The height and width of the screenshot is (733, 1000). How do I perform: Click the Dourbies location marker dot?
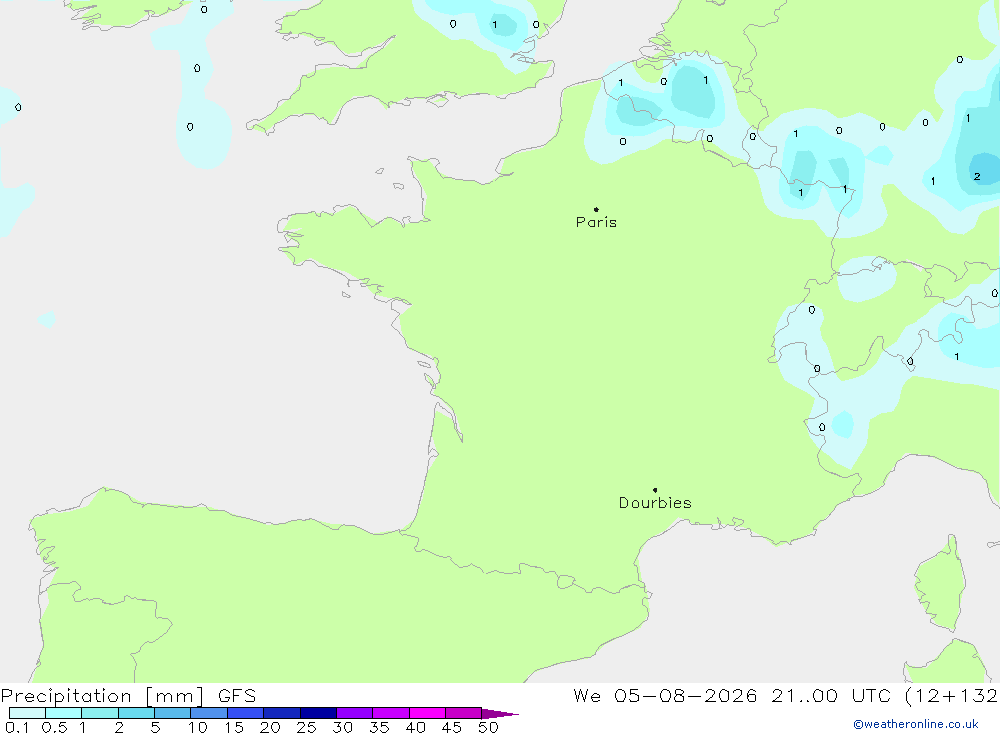point(655,490)
